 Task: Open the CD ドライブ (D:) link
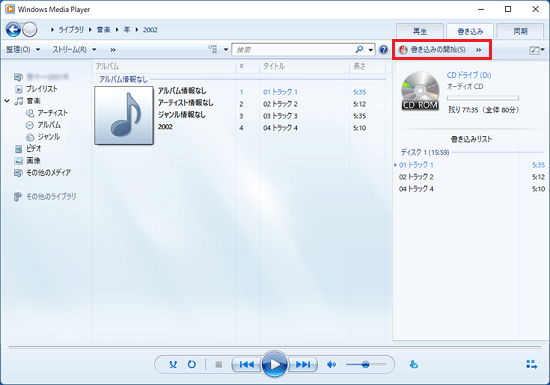coord(469,75)
